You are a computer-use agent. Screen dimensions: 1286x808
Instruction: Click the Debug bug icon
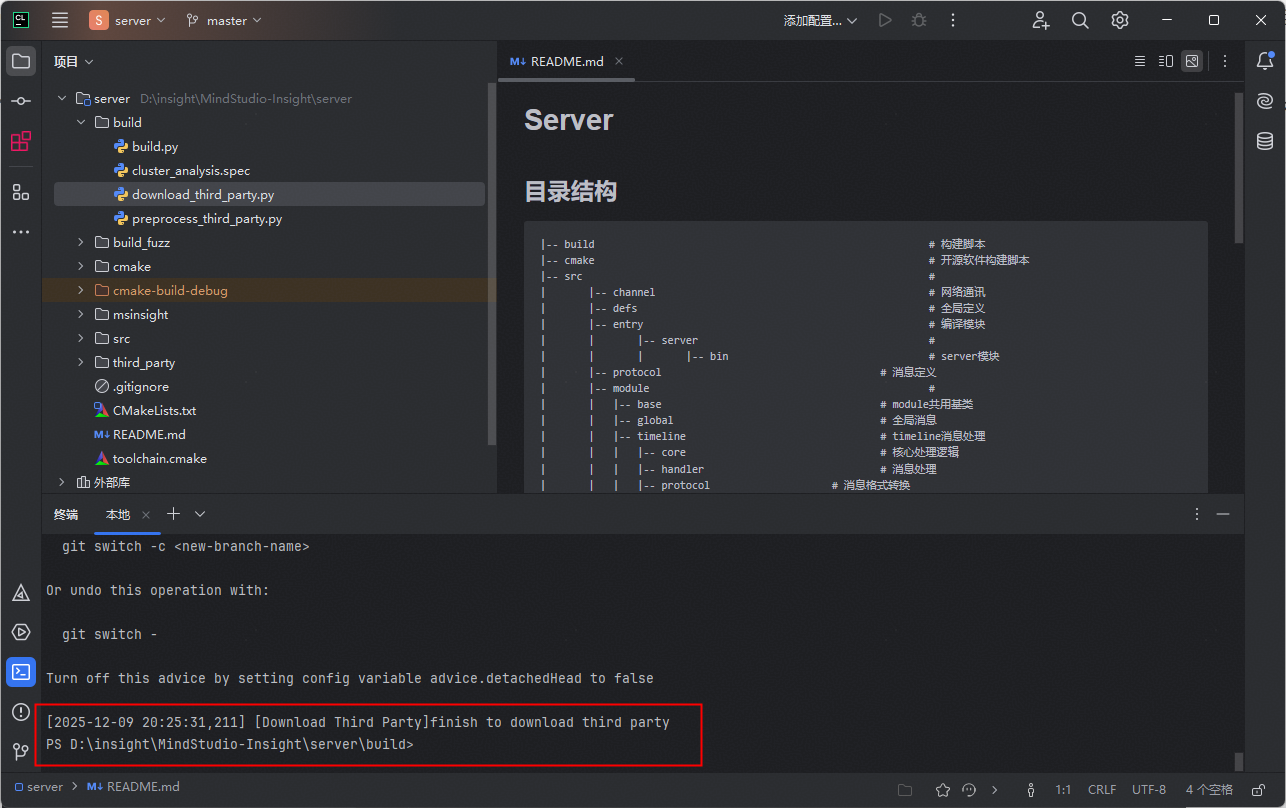click(918, 20)
